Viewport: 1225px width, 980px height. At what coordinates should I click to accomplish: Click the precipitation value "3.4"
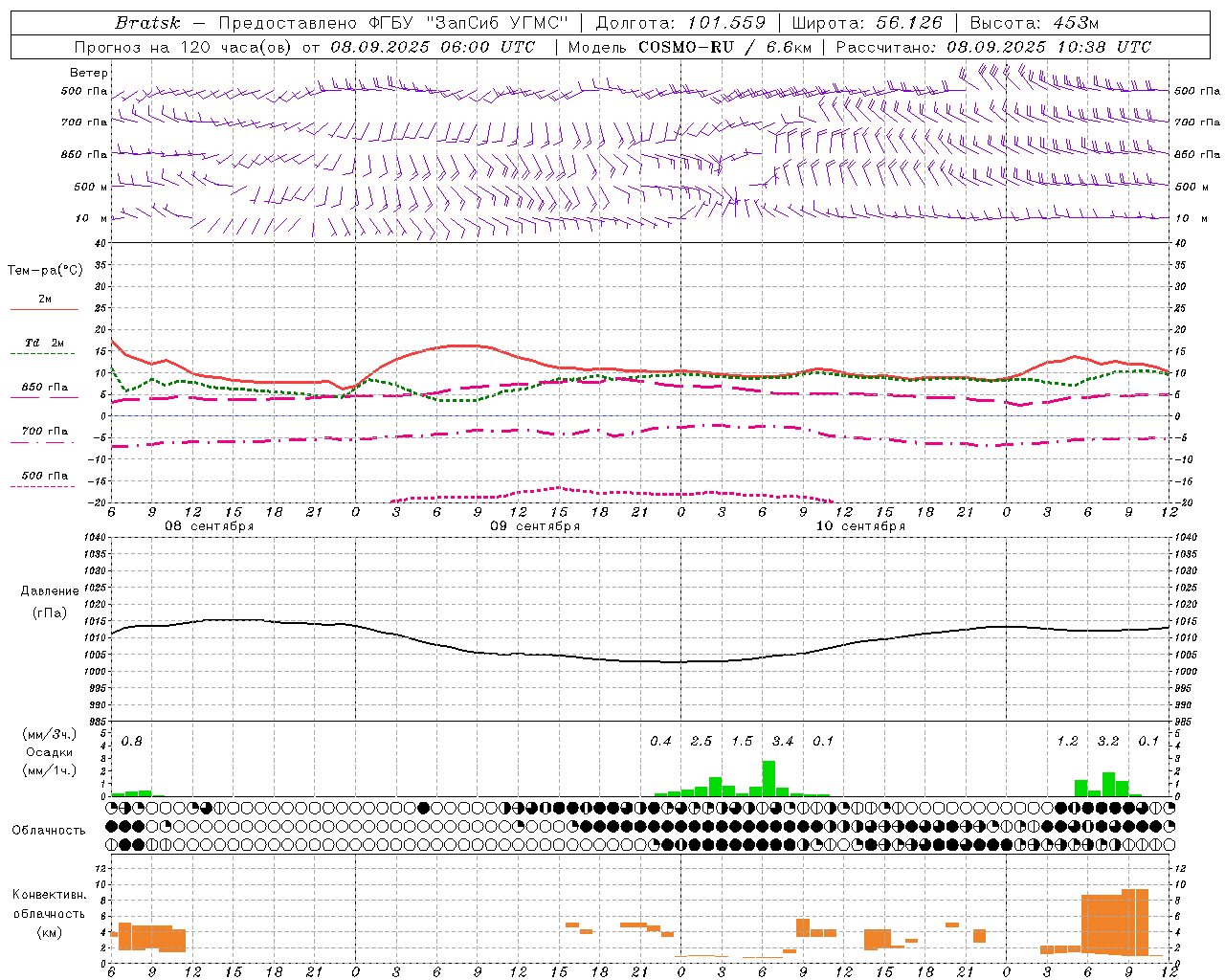tap(783, 742)
